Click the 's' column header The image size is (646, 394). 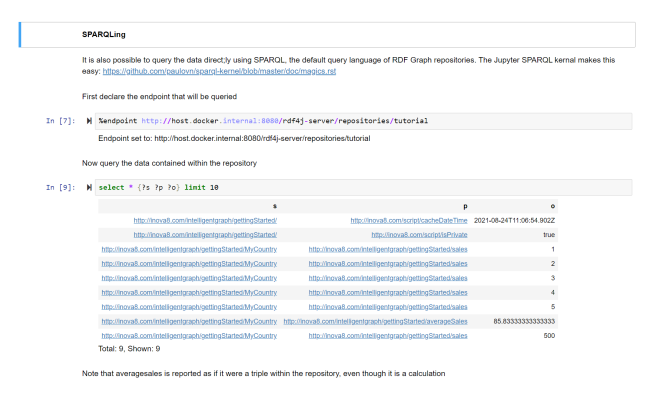[x=275, y=206]
